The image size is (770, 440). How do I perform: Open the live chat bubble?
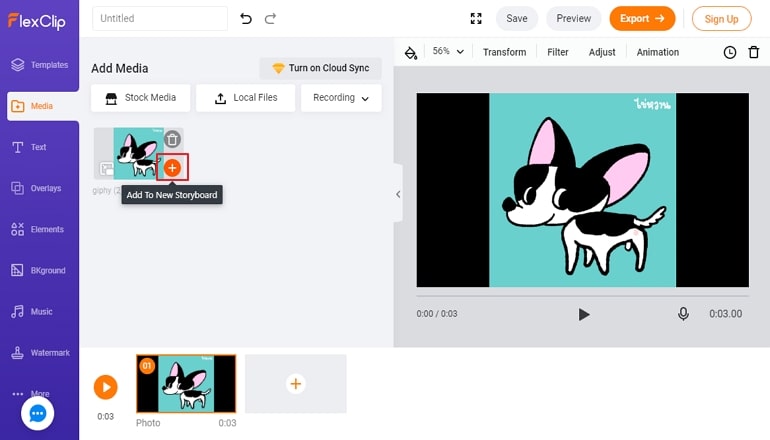tap(37, 413)
